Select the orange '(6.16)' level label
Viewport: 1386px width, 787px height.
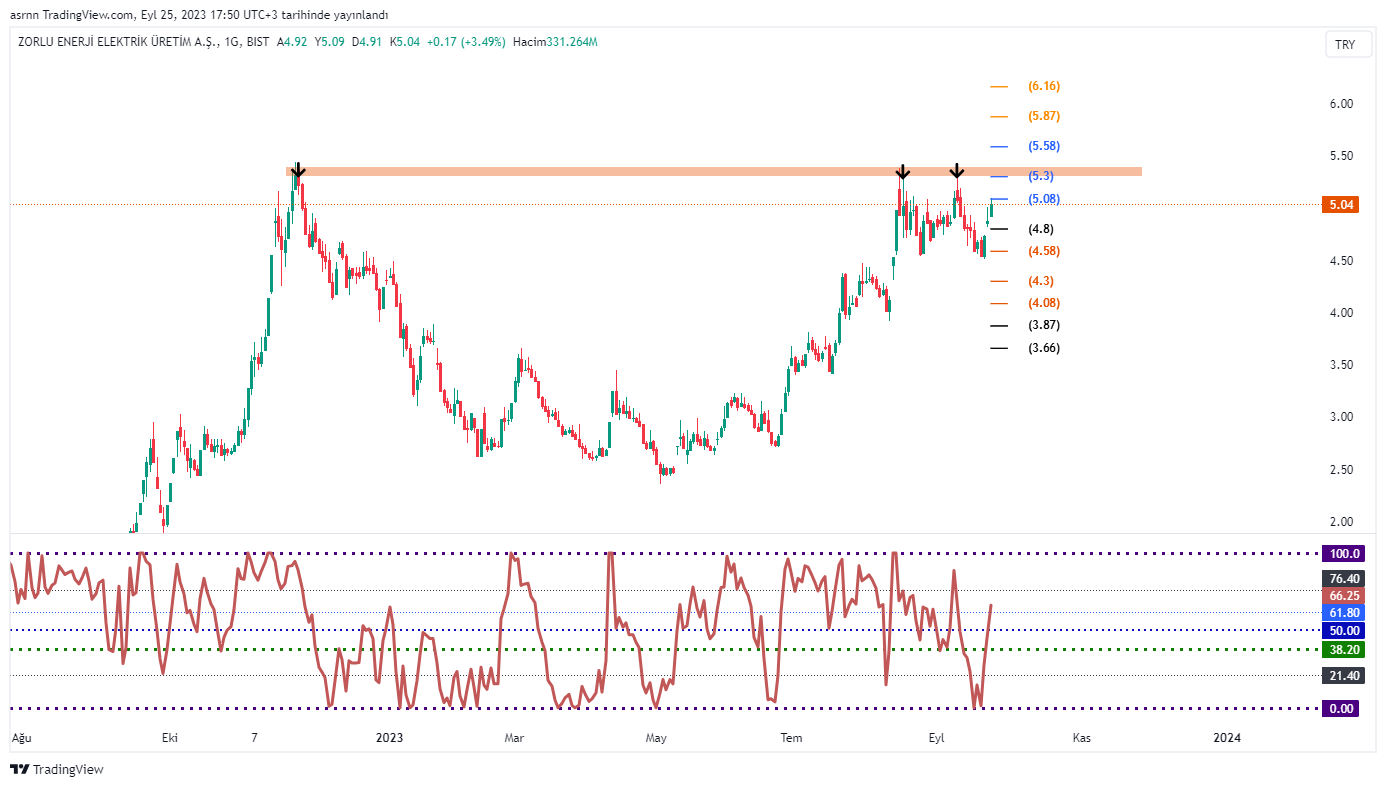(x=1044, y=86)
